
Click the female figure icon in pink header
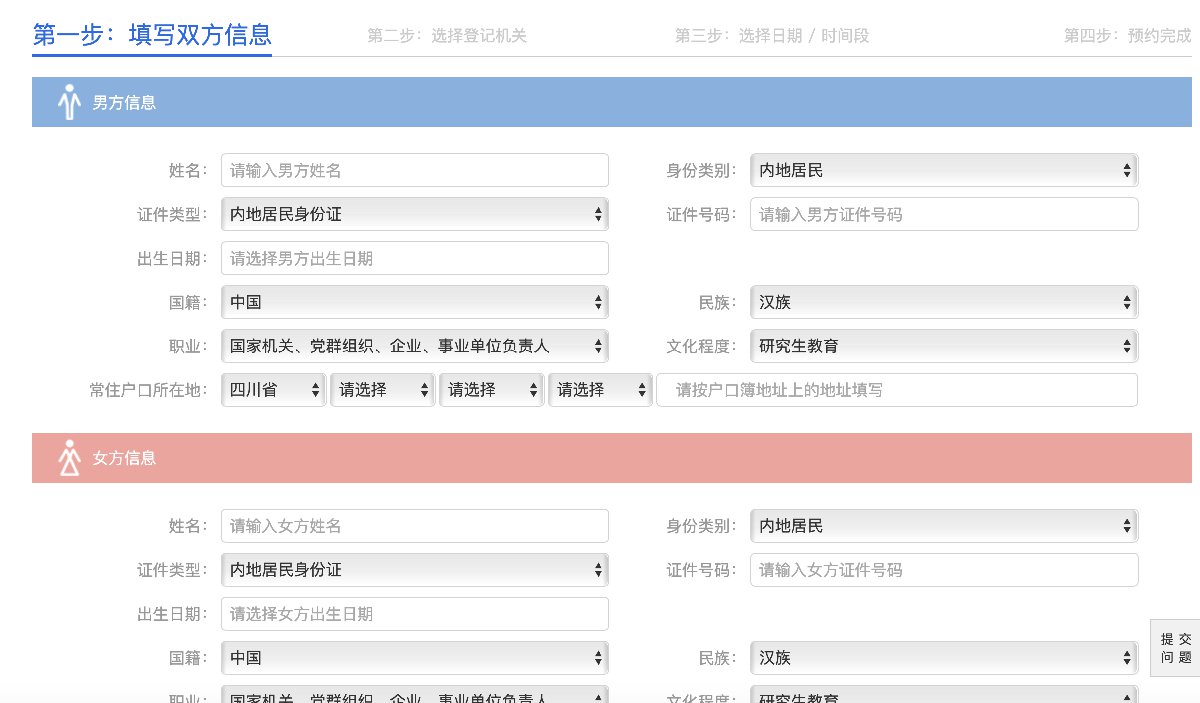coord(68,458)
